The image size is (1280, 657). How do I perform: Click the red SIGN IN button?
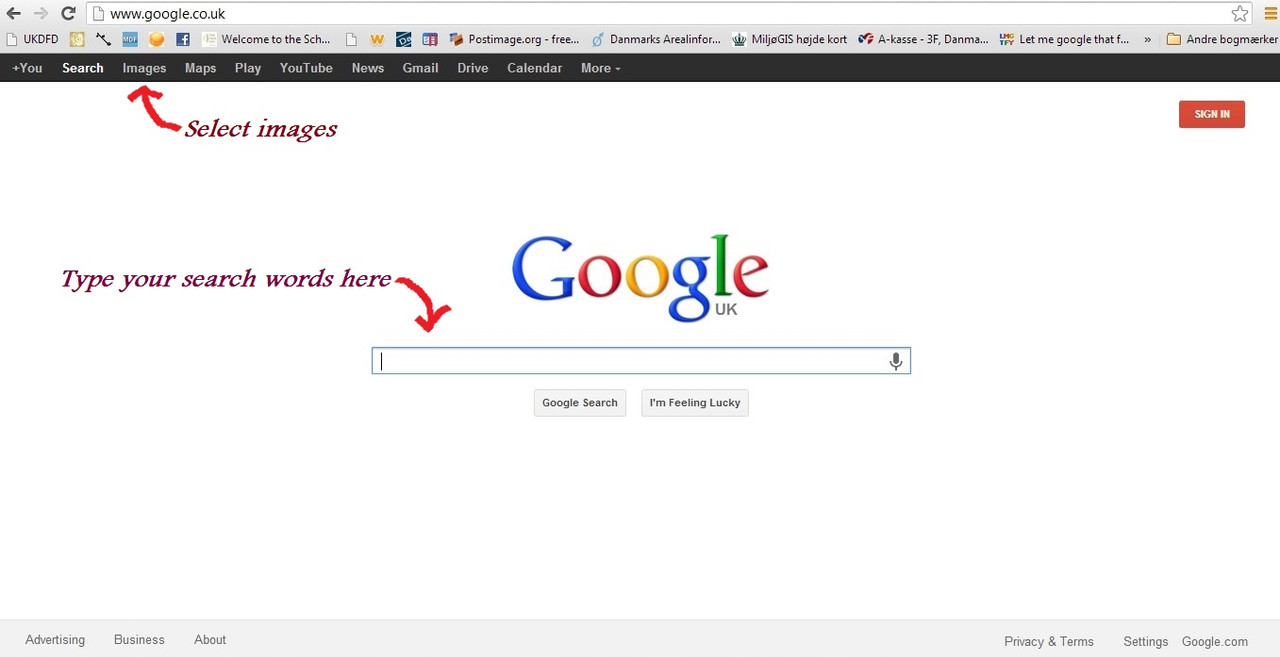[x=1212, y=114]
